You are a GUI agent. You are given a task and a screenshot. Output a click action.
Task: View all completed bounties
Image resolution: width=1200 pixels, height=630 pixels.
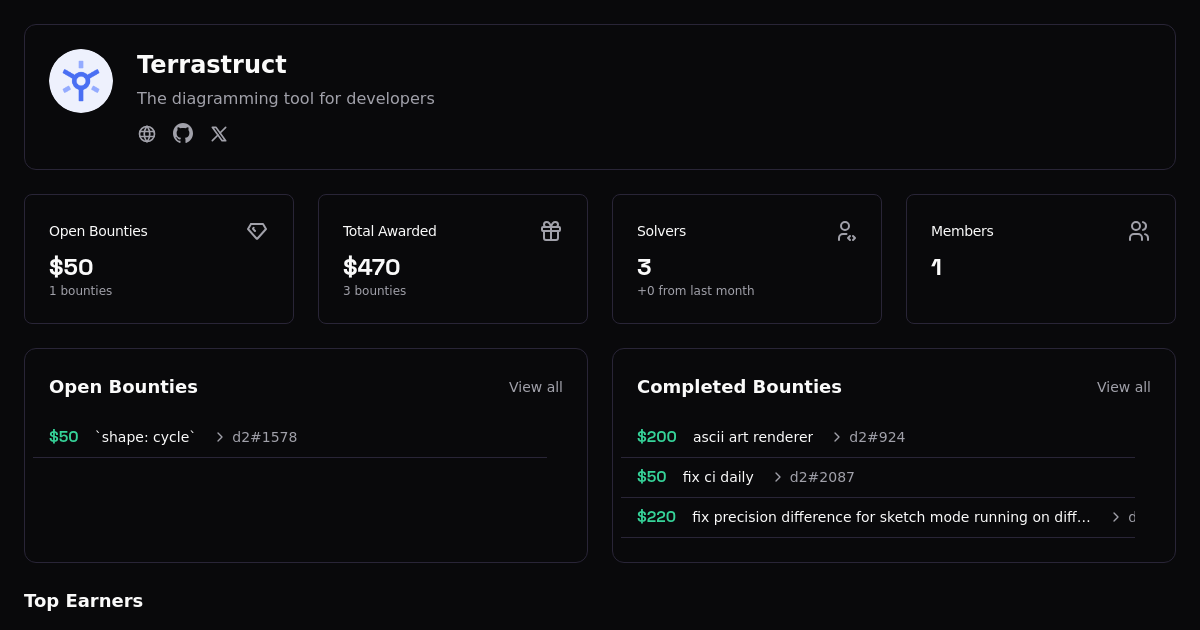pos(1123,387)
